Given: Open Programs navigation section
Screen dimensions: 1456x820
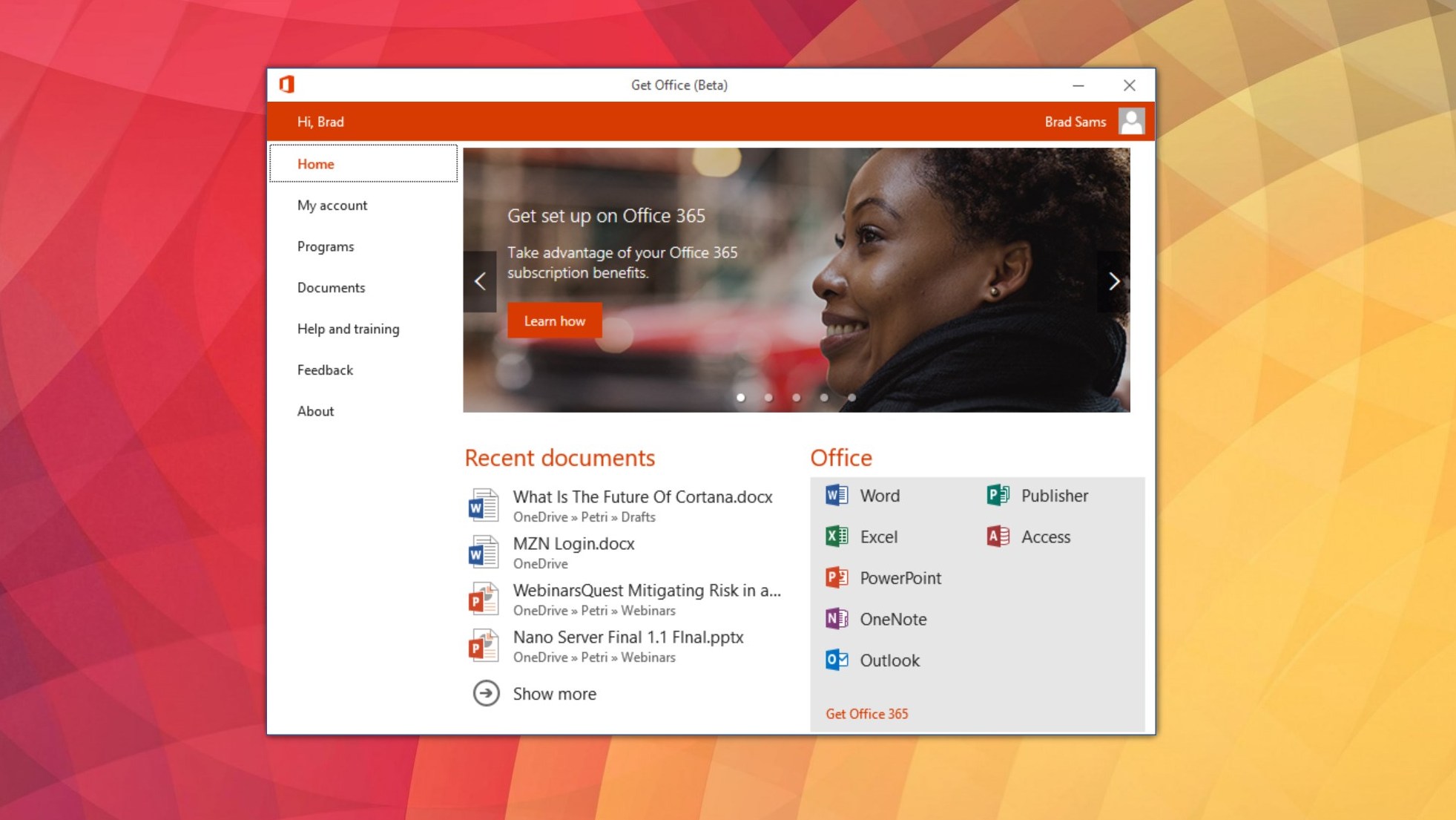Looking at the screenshot, I should 324,246.
